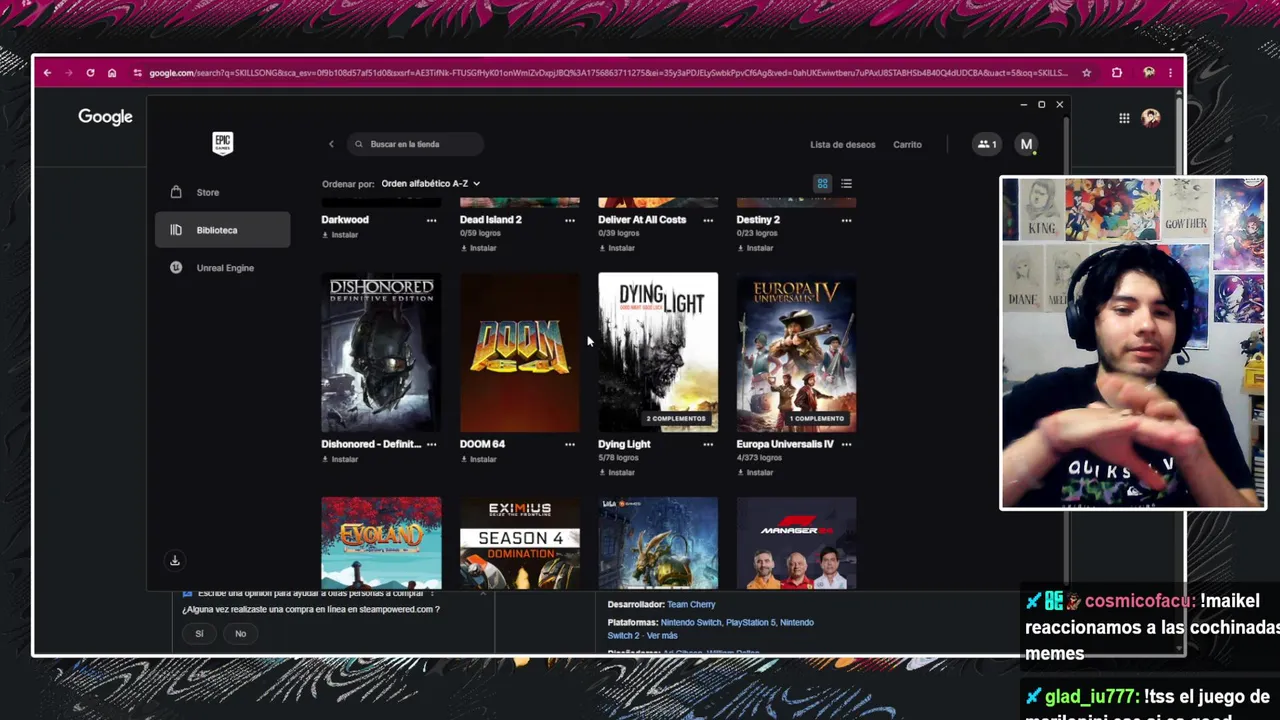Screen dimensions: 1280x720
Task: Open the Deliver At All Costs three-dot menu
Action: [708, 220]
